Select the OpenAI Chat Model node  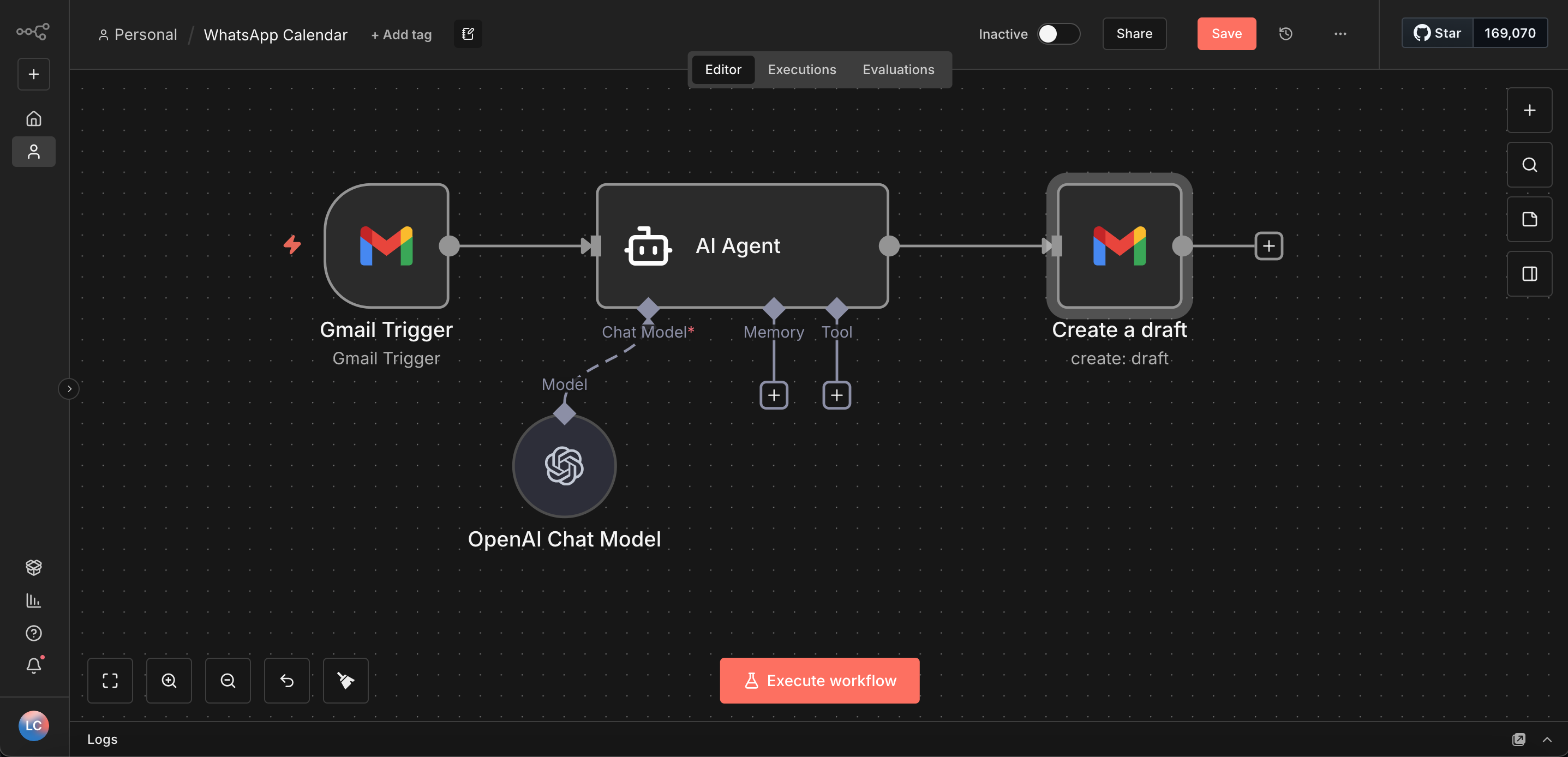pos(564,466)
